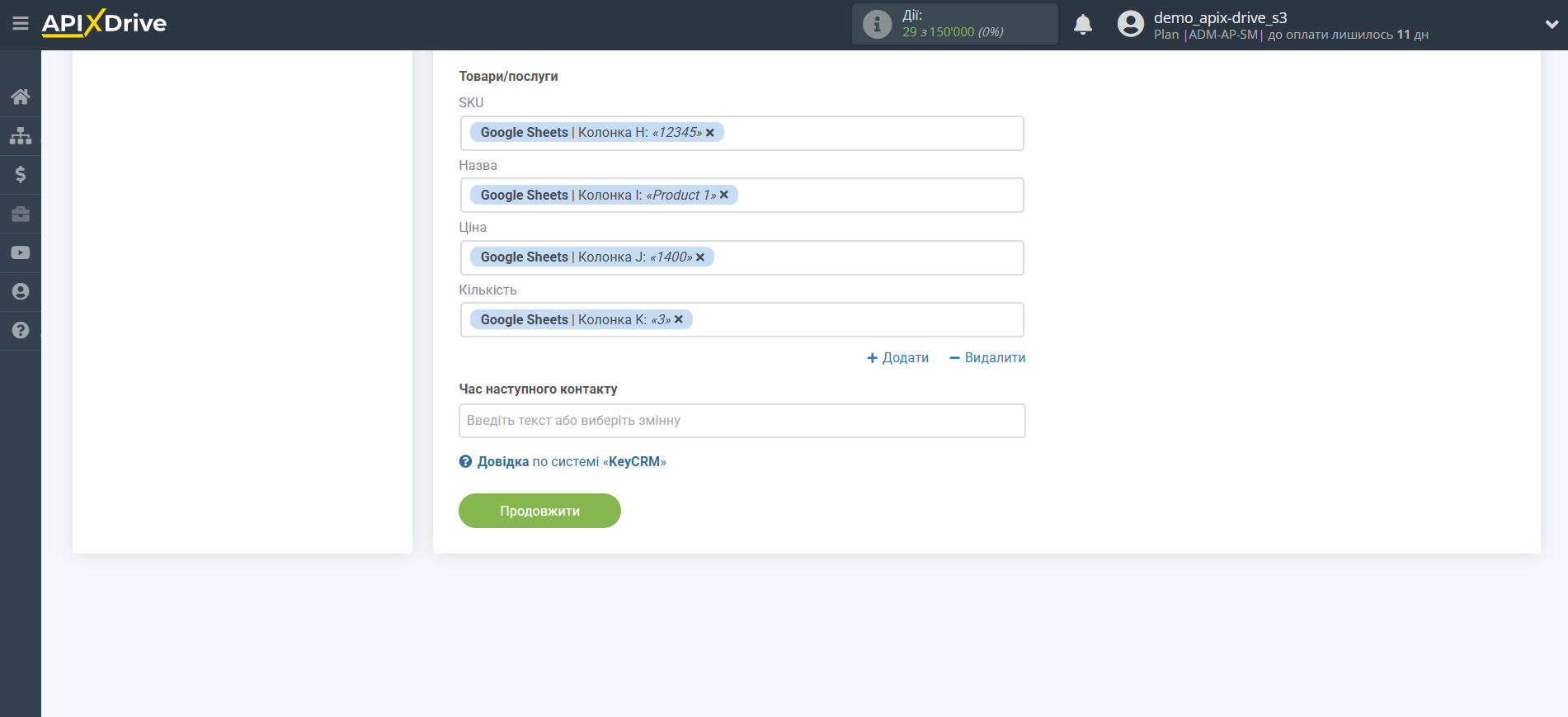Click the demo_apix-drive_s3 account name
This screenshot has height=717, width=1568.
click(x=1220, y=17)
